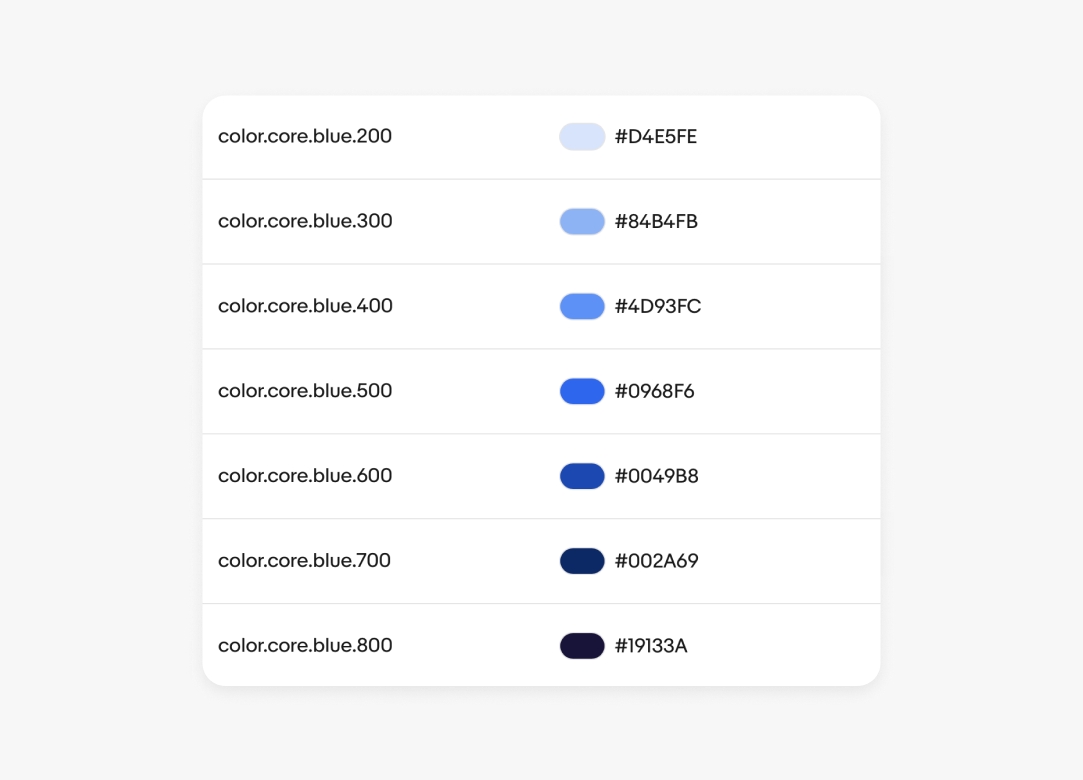Click the #0049B8 hex value text

click(657, 477)
